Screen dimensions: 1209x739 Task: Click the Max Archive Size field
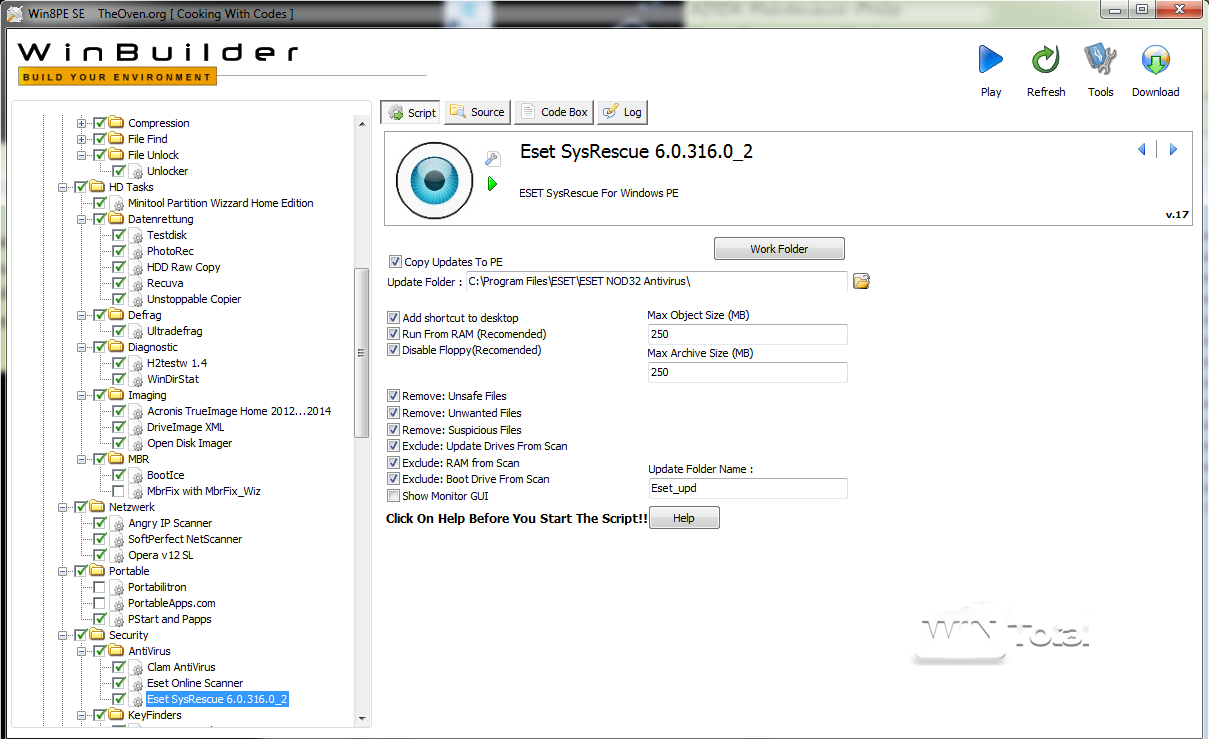[747, 372]
